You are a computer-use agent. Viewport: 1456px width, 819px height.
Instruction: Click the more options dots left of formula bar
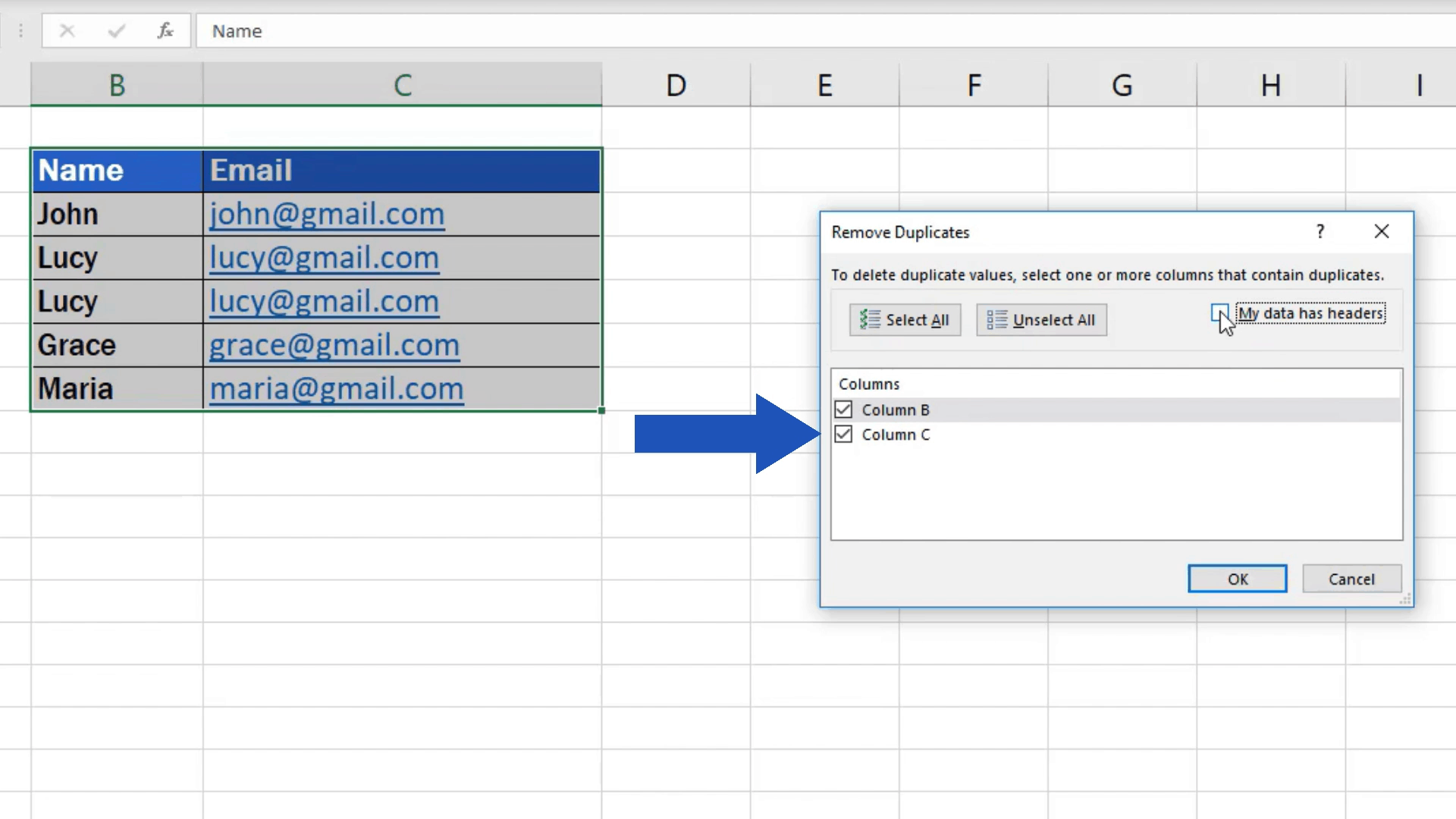point(20,31)
